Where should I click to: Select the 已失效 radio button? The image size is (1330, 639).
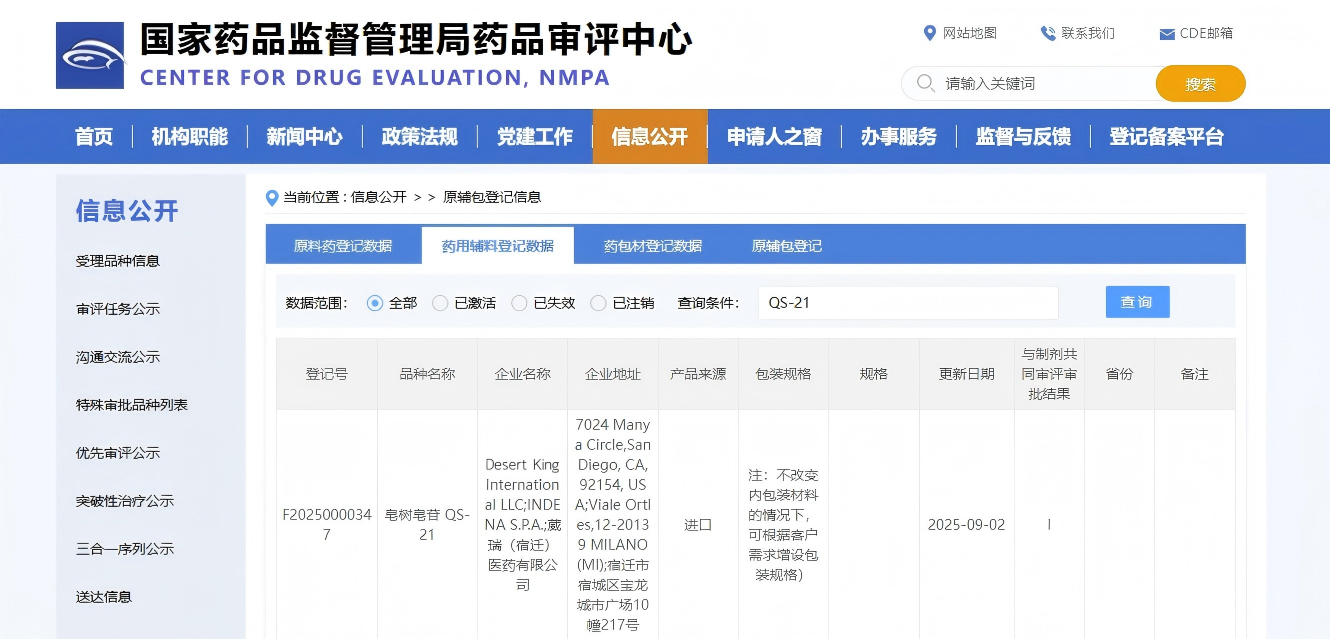point(519,303)
